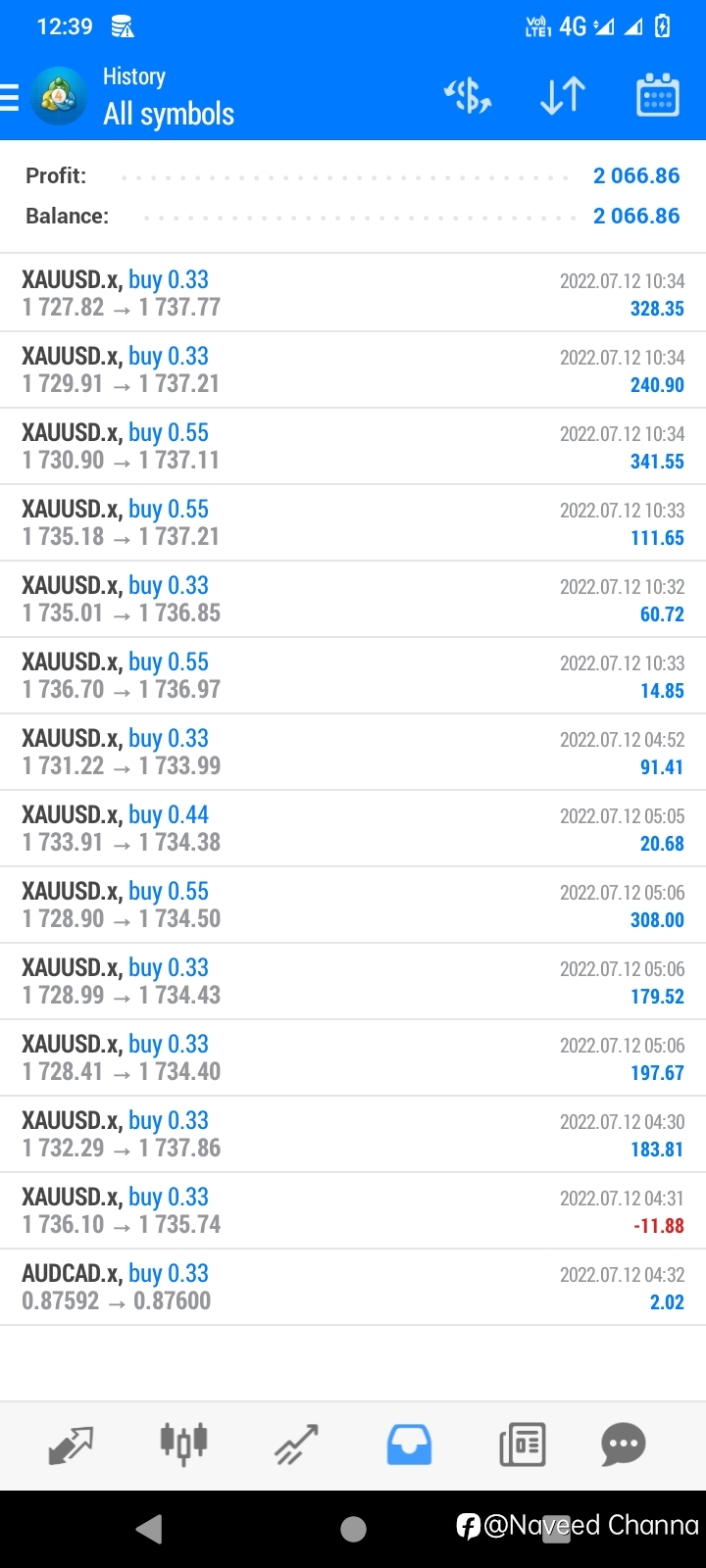
Task: Open the candlestick Chart tab
Action: pos(183,1444)
